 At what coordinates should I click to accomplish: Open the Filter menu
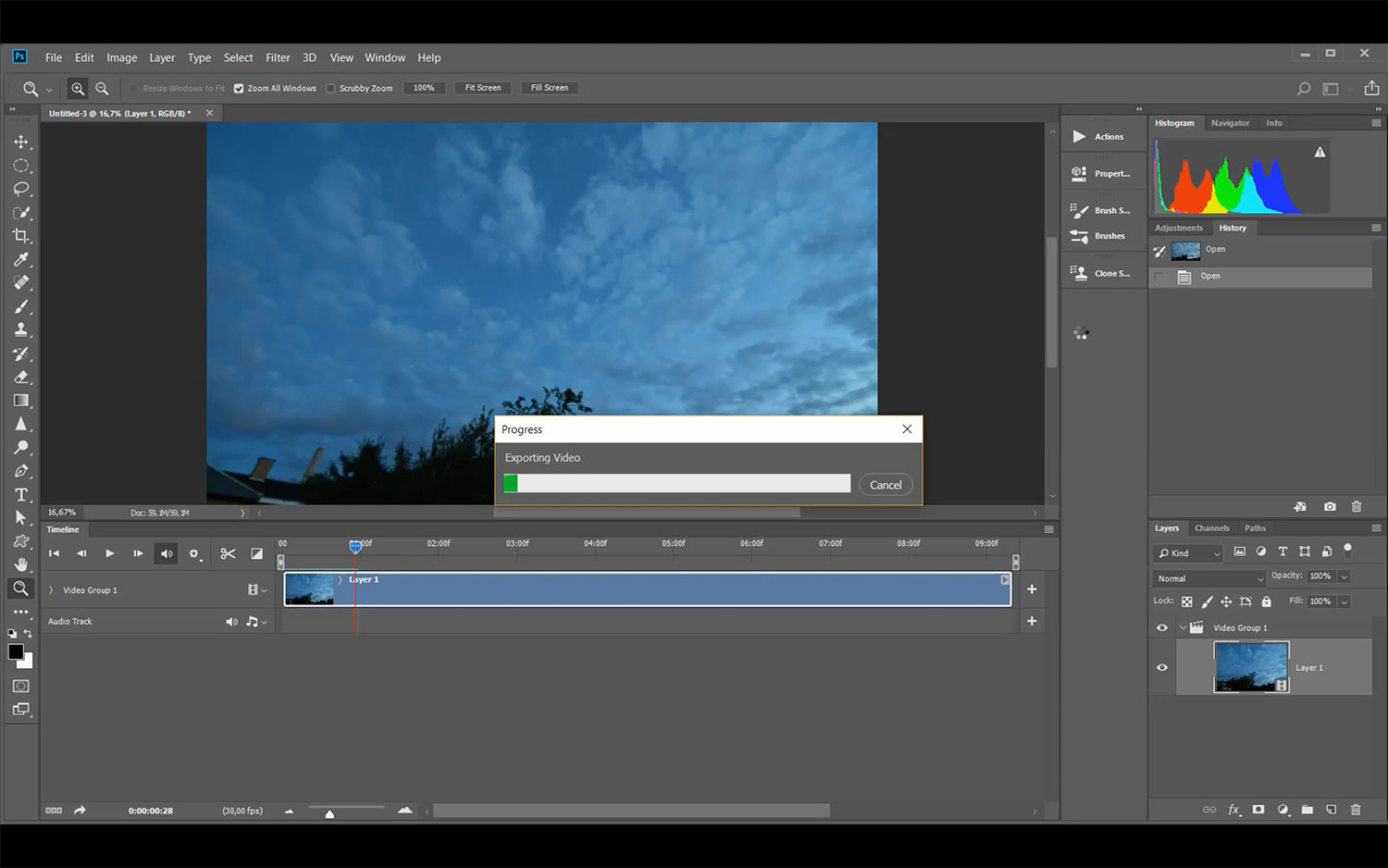tap(278, 57)
